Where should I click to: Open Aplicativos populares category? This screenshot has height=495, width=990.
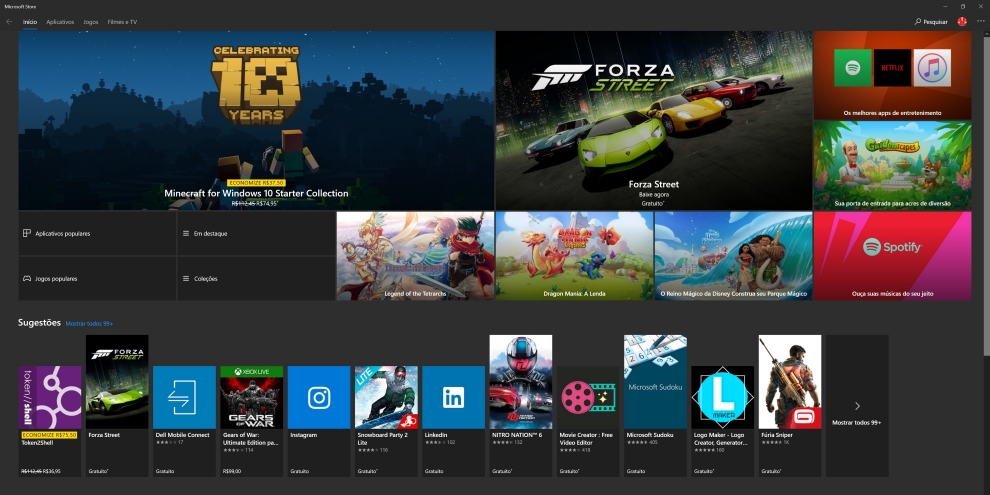point(97,234)
